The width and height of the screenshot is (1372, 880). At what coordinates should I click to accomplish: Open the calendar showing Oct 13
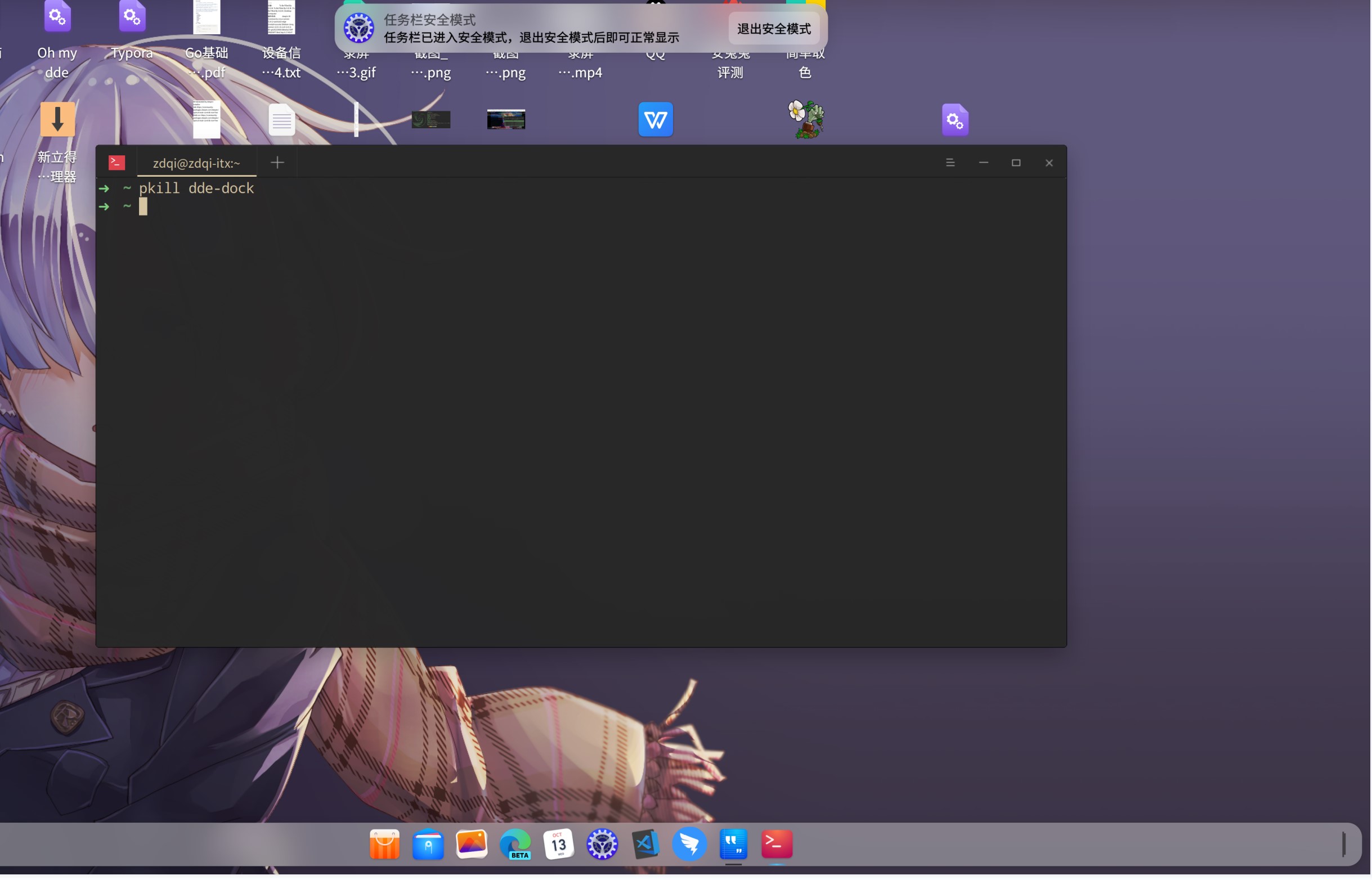pos(558,845)
